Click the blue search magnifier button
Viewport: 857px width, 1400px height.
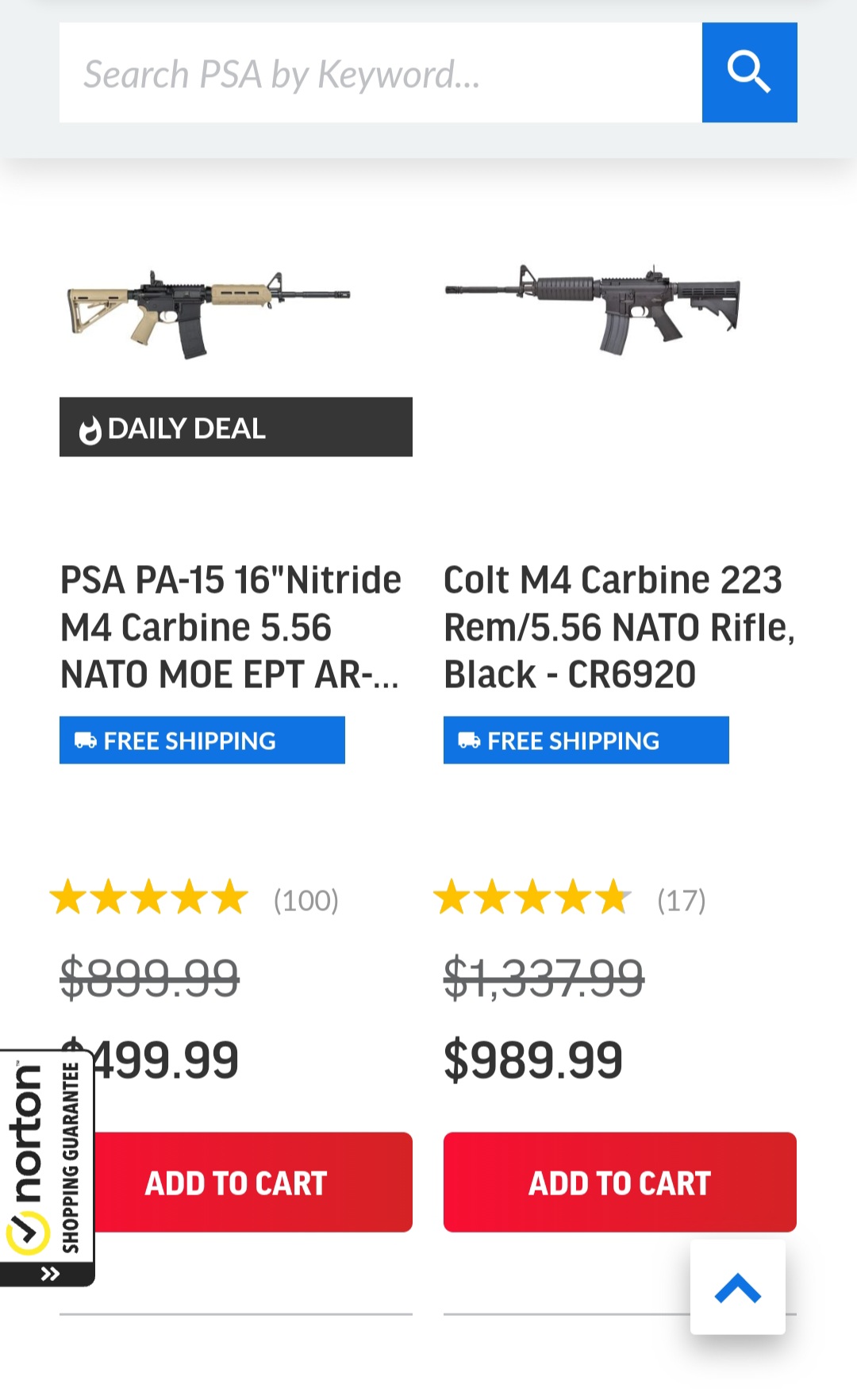tap(749, 72)
